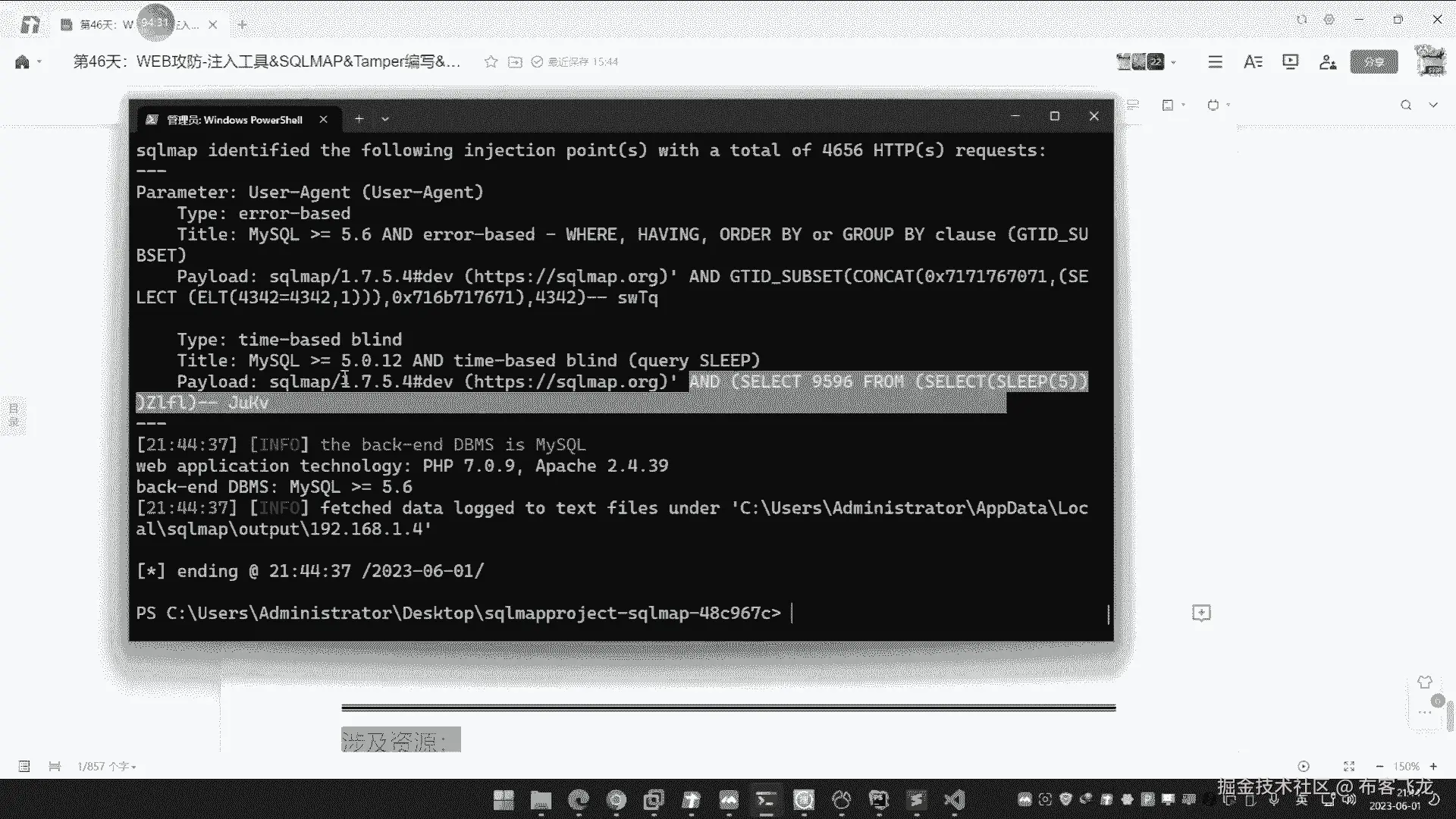This screenshot has height=819, width=1456.
Task: Star this document as a favorite
Action: click(x=491, y=62)
